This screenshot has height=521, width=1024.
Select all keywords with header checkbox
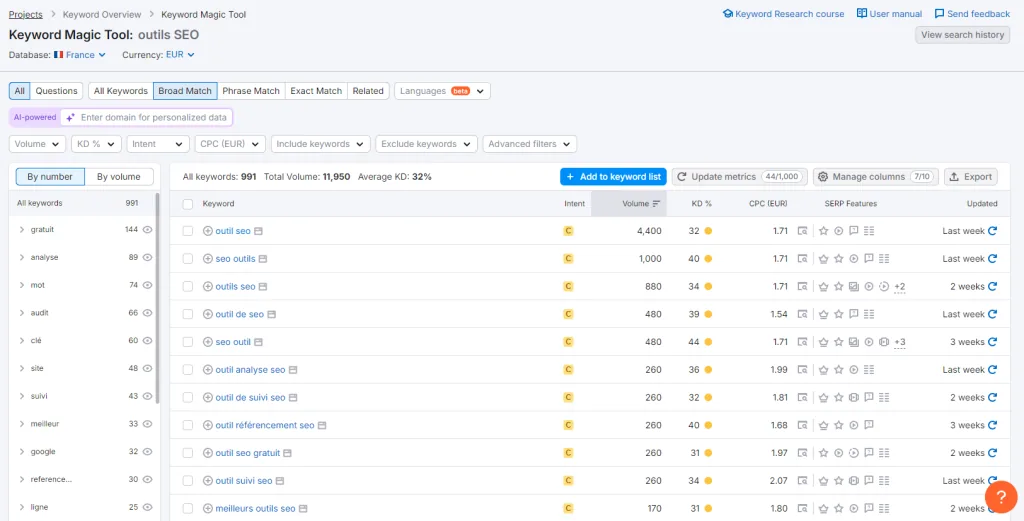pyautogui.click(x=188, y=204)
